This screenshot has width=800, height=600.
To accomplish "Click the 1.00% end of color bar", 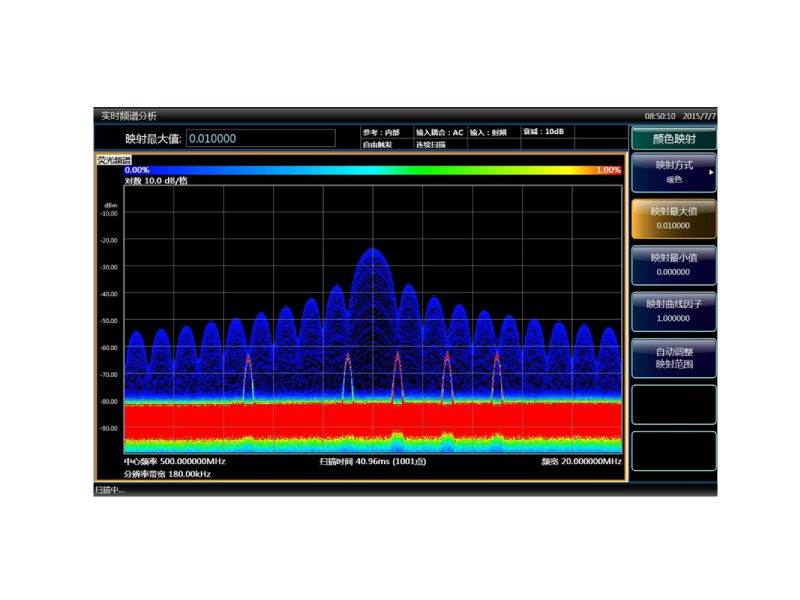I will (608, 170).
